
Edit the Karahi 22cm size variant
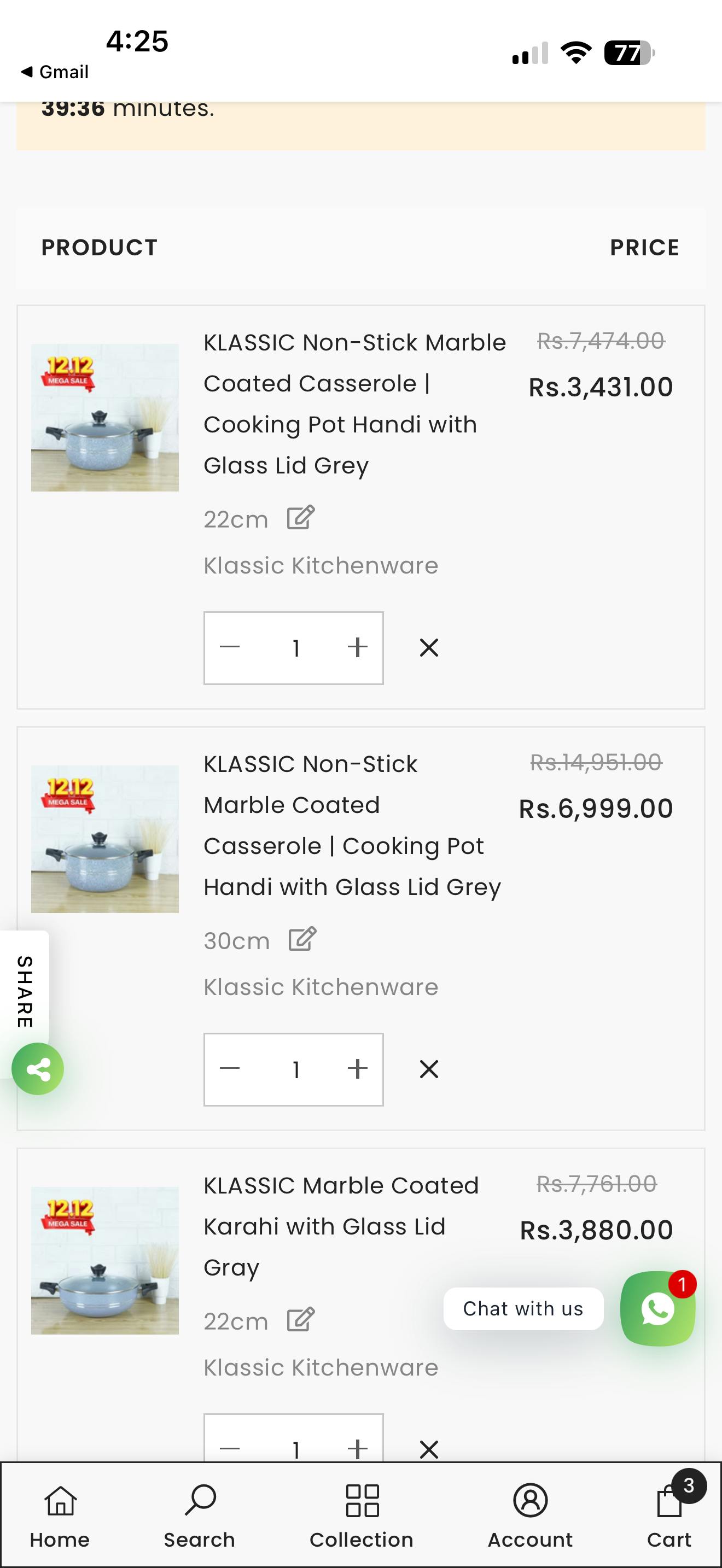coord(301,1320)
